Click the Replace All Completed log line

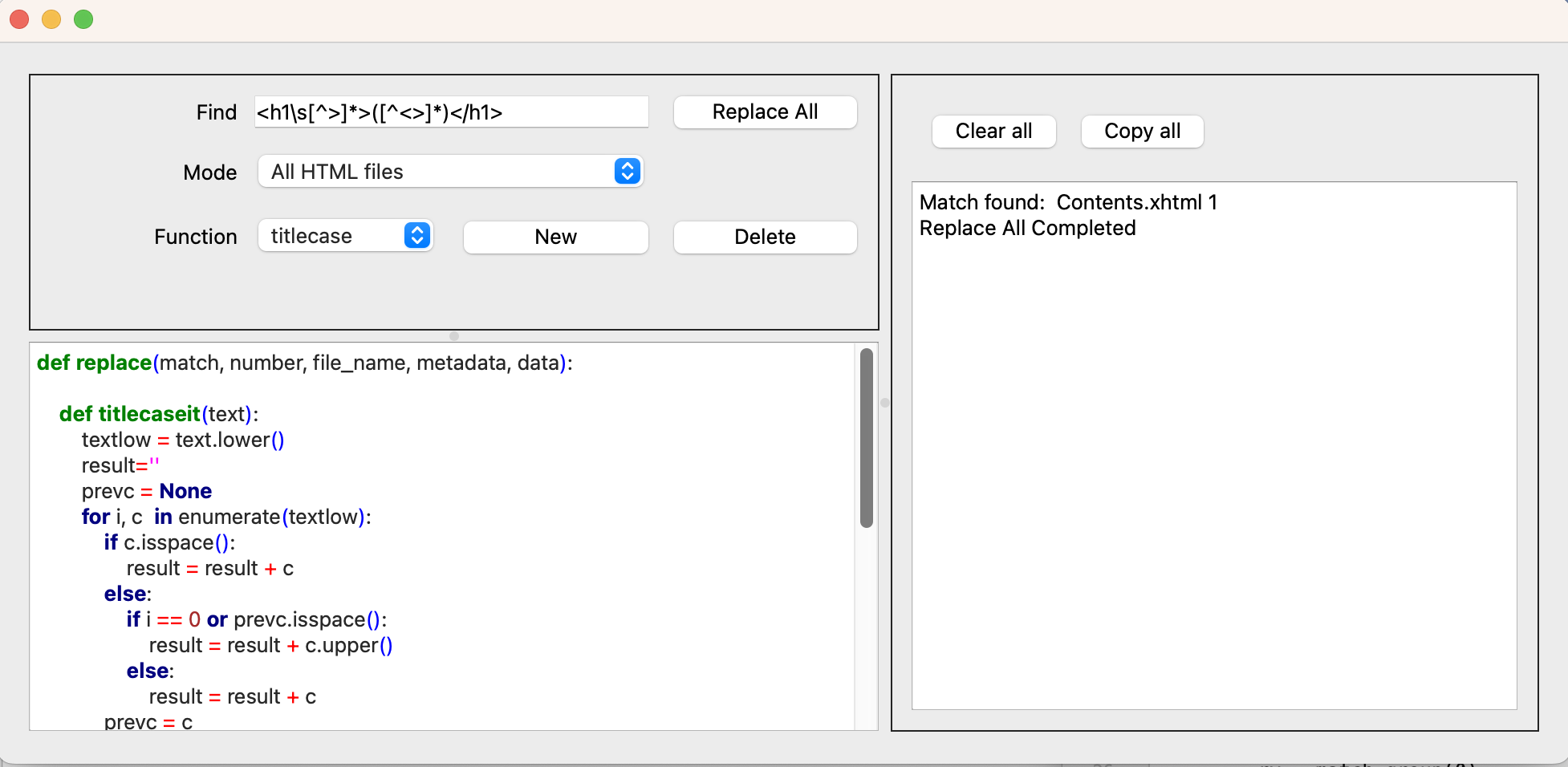click(x=1027, y=228)
